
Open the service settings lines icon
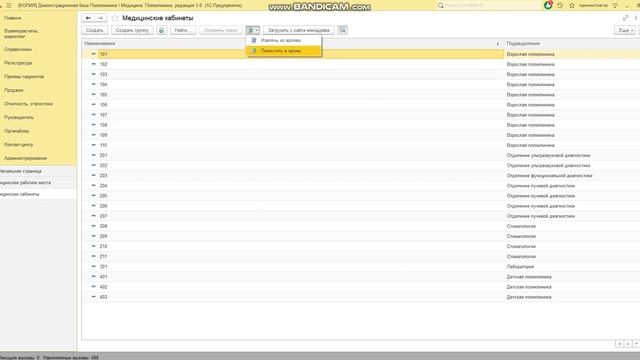coord(615,5)
